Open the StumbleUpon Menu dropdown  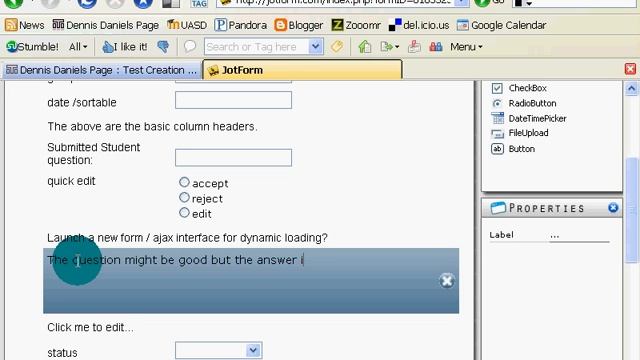click(x=466, y=47)
